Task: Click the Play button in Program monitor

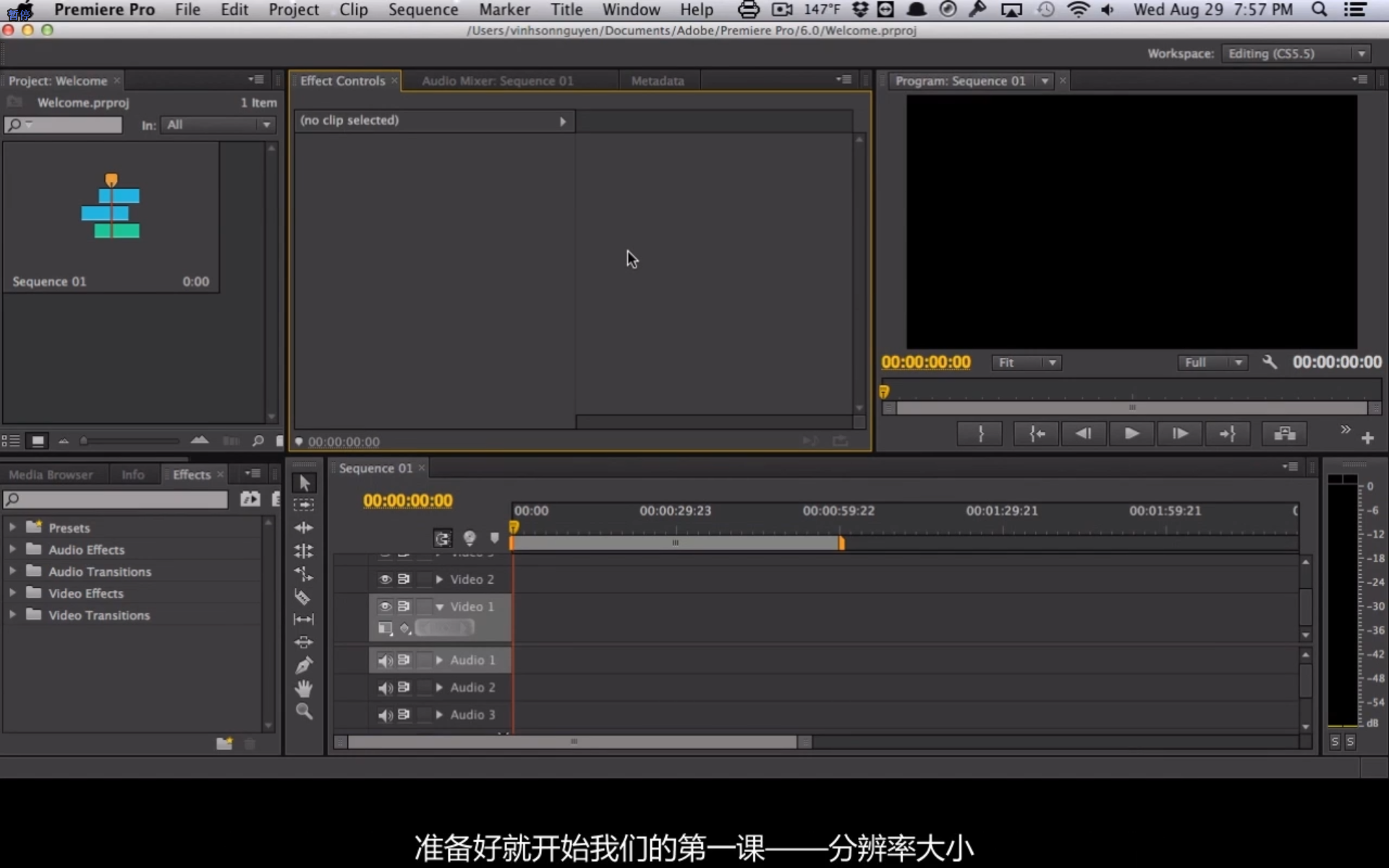Action: tap(1131, 433)
